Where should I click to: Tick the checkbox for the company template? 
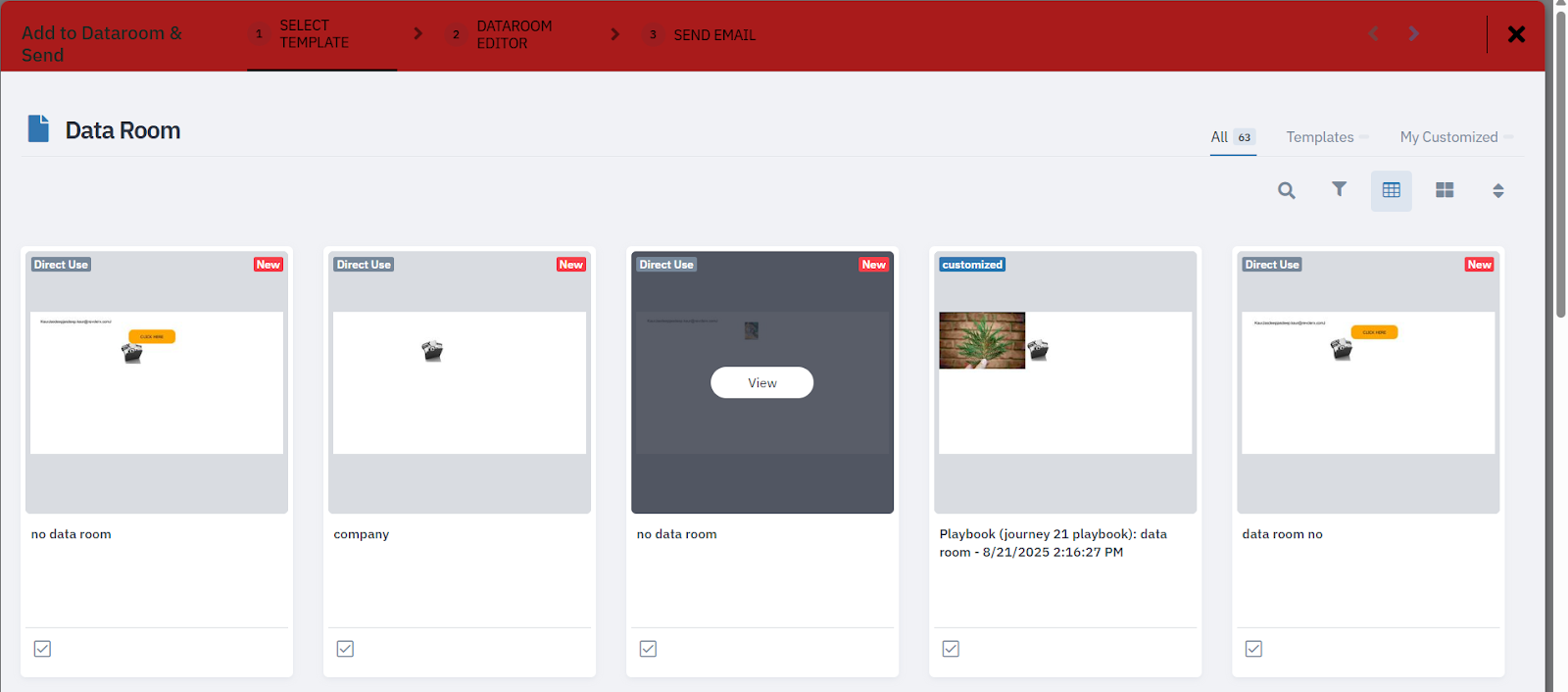click(345, 649)
